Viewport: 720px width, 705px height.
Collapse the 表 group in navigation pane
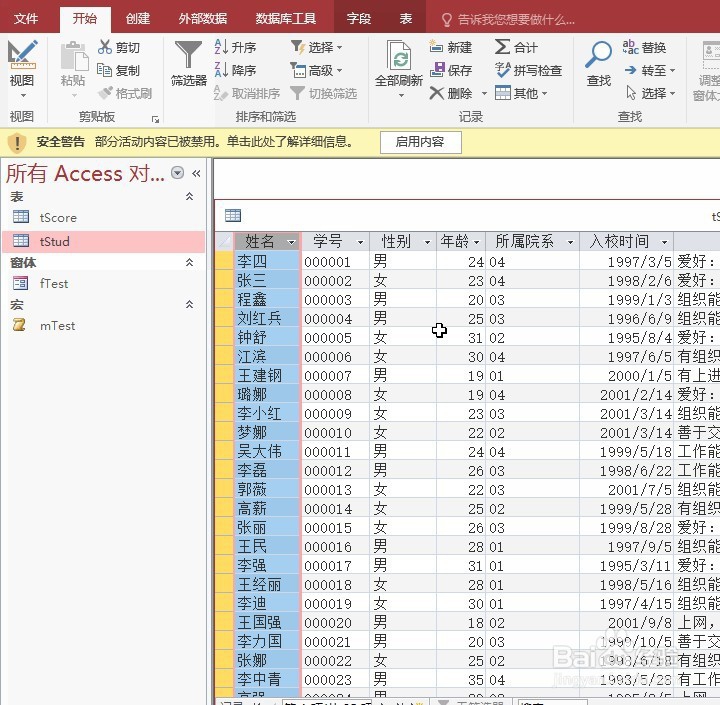click(189, 197)
